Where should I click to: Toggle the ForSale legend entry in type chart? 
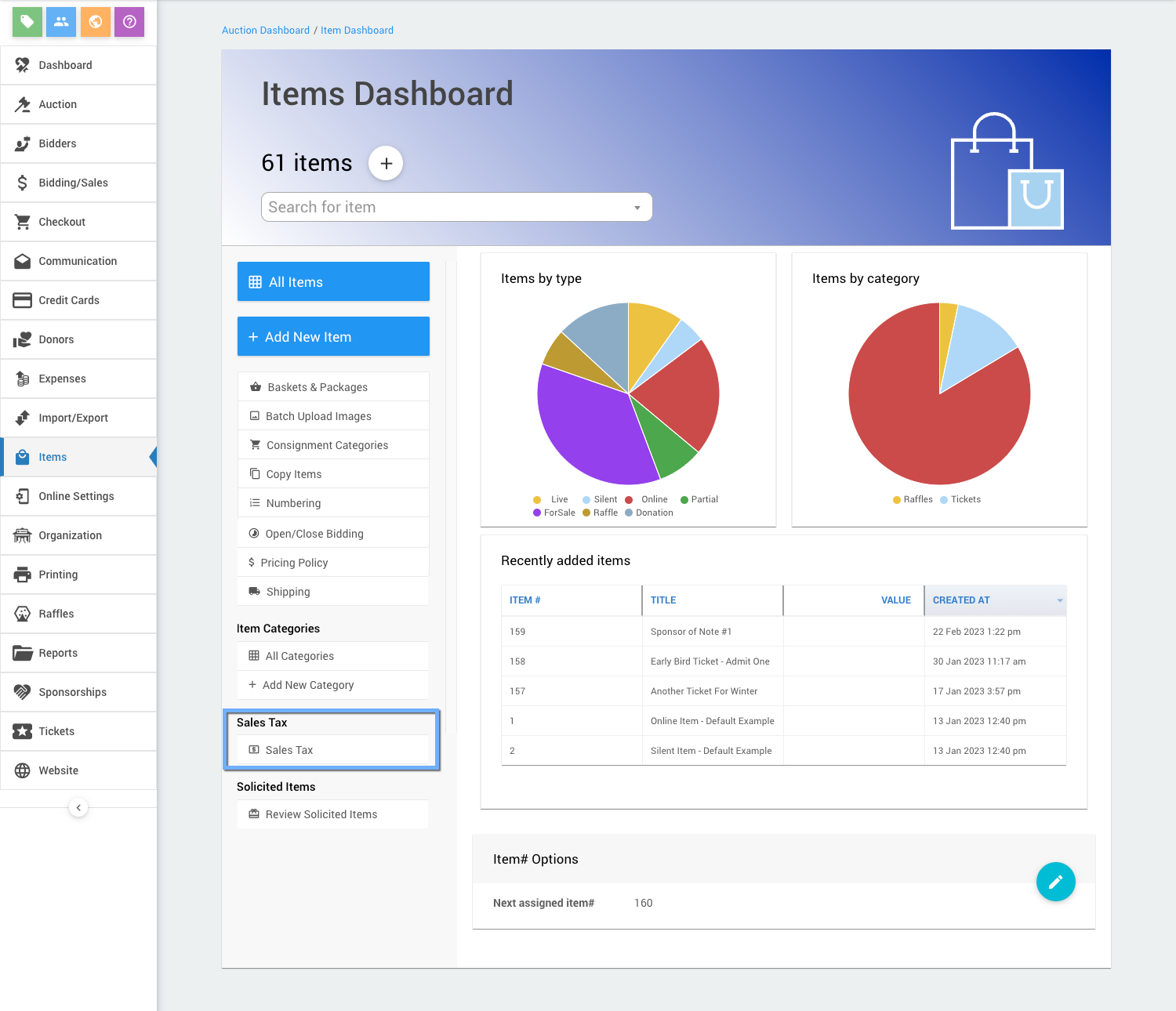(x=554, y=513)
